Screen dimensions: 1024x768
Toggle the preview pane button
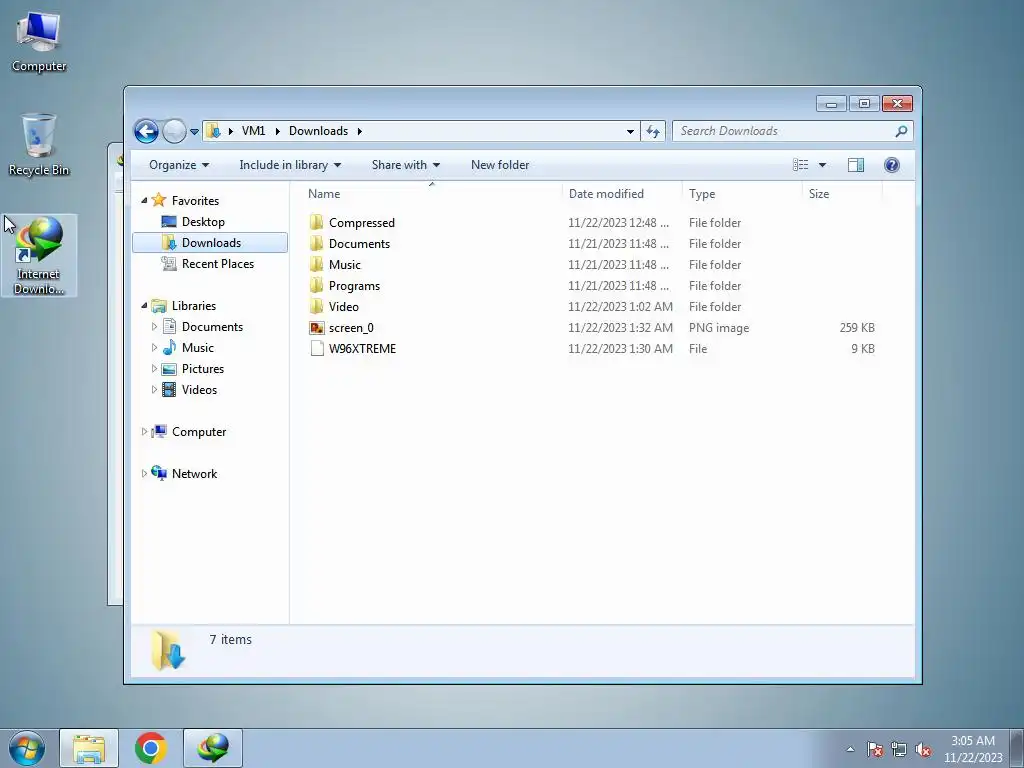point(856,165)
